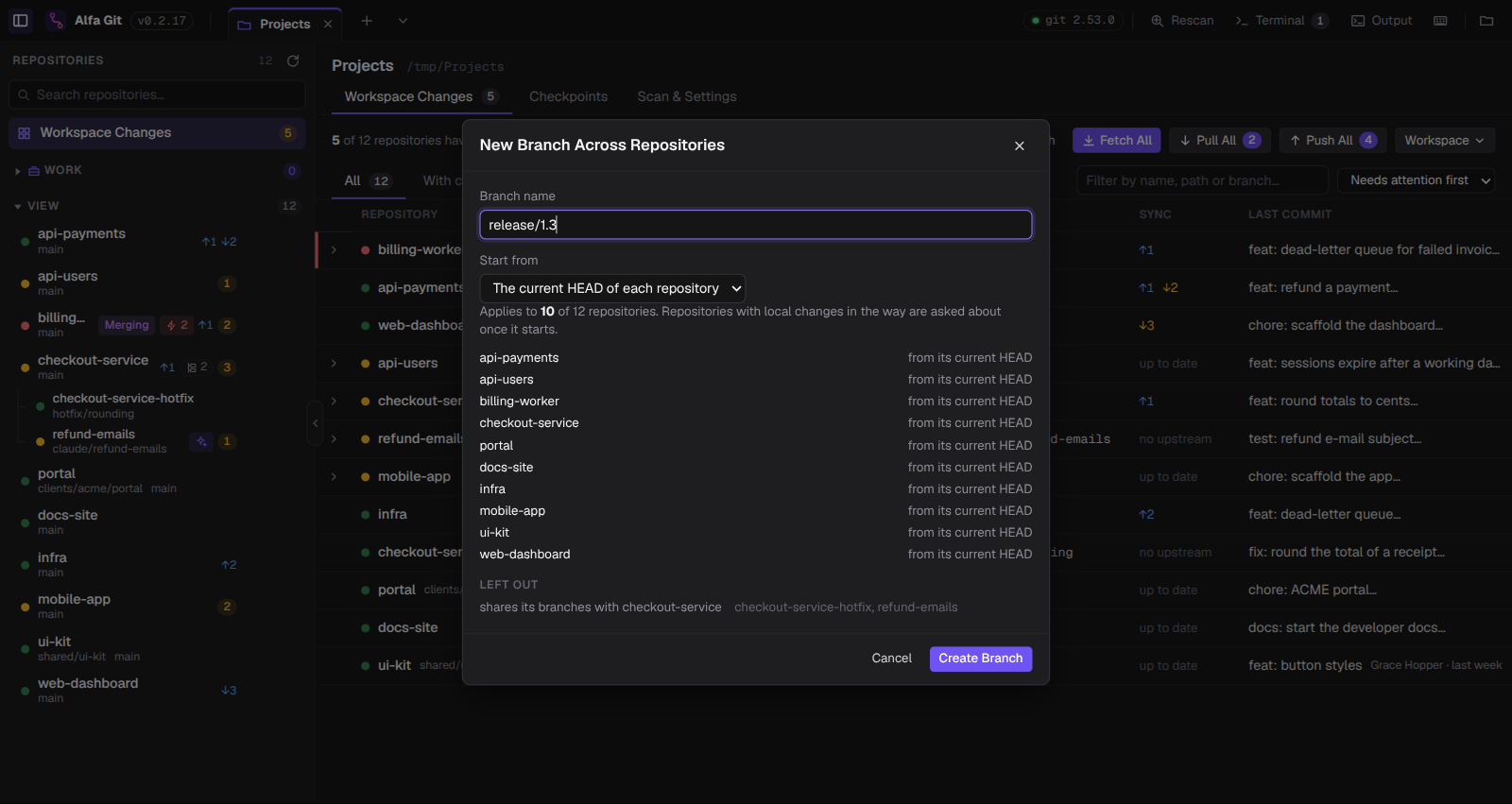1512x804 pixels.
Task: Click Create Branch button
Action: [981, 659]
